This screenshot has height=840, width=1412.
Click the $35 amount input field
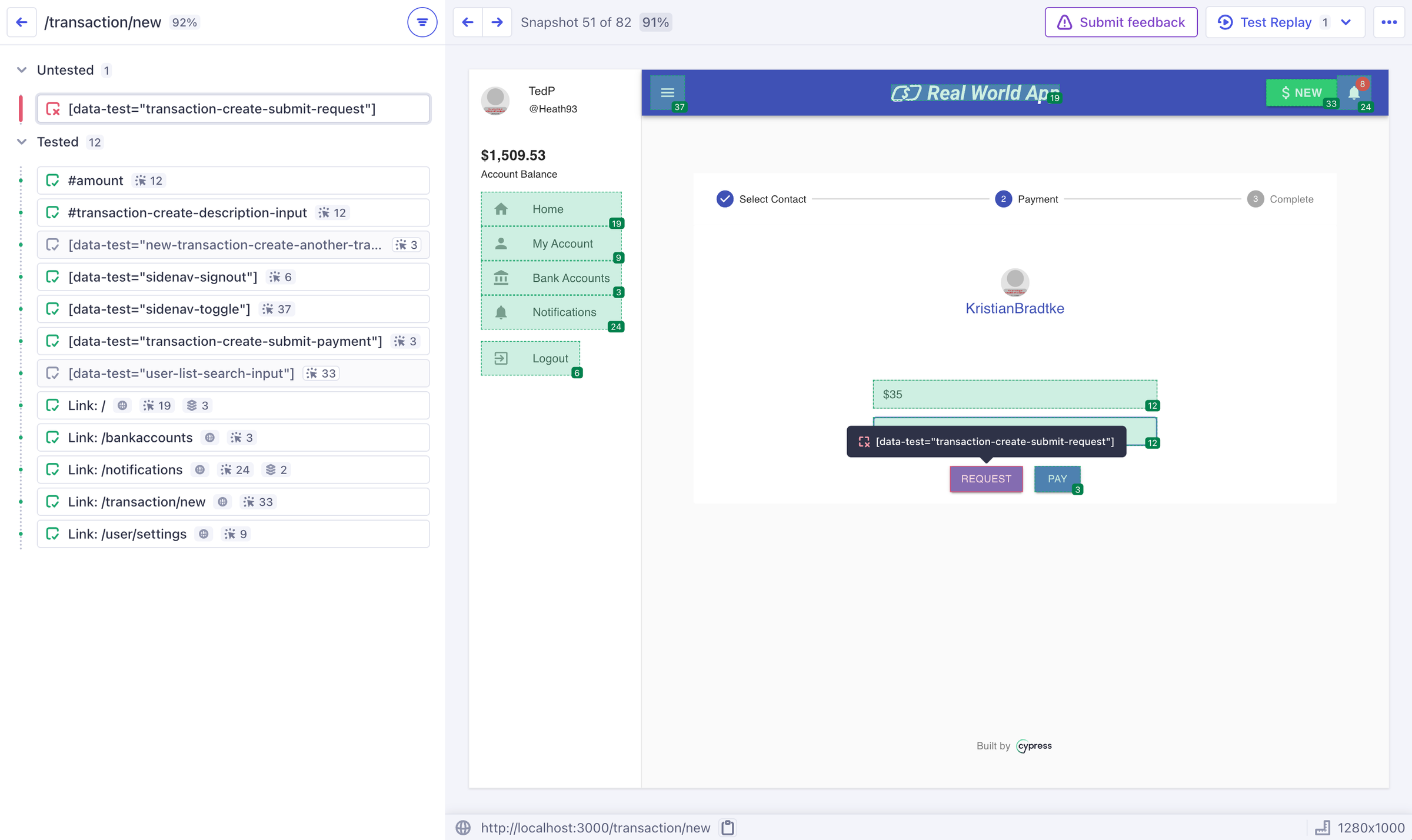point(1014,394)
